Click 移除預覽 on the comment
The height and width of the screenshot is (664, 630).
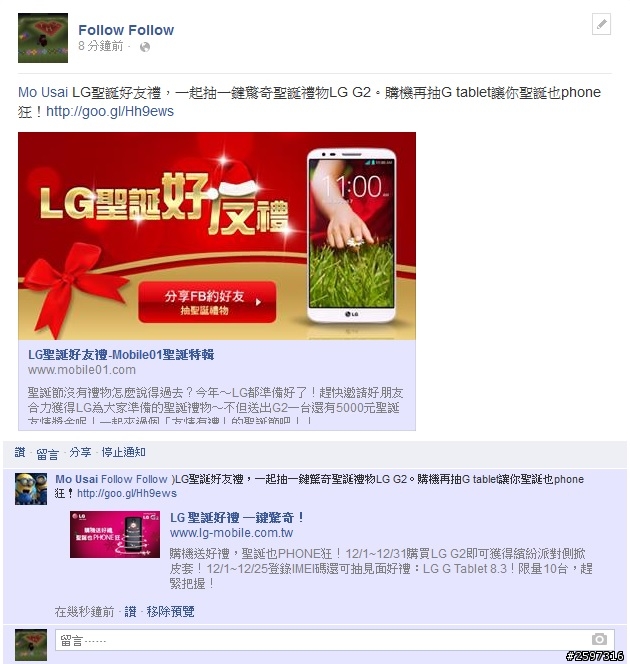click(171, 611)
